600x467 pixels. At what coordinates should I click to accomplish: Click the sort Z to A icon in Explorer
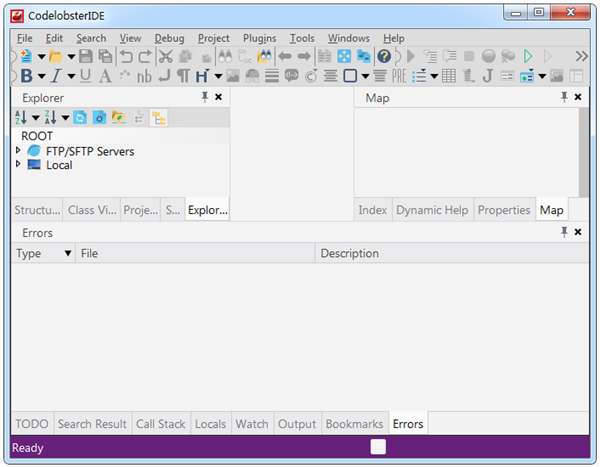coord(51,118)
